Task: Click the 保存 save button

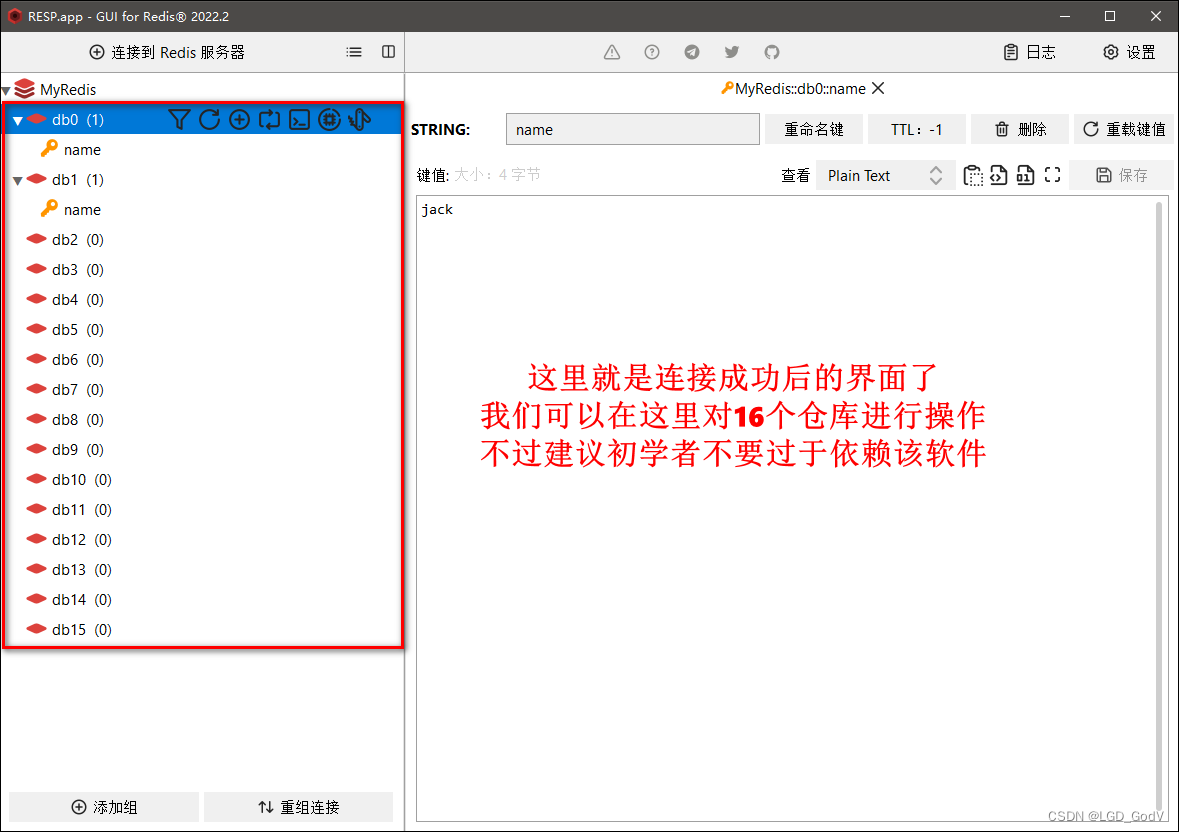Action: click(1121, 175)
